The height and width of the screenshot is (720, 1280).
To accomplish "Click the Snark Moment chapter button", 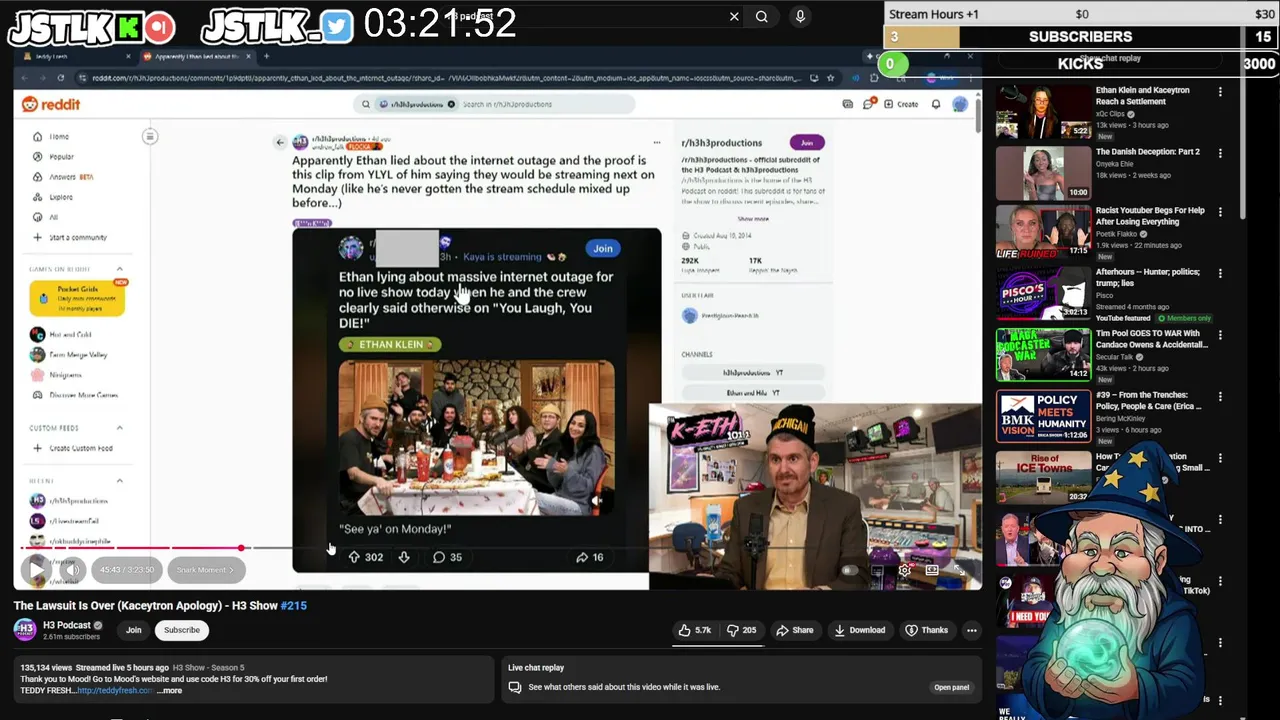I will 205,570.
